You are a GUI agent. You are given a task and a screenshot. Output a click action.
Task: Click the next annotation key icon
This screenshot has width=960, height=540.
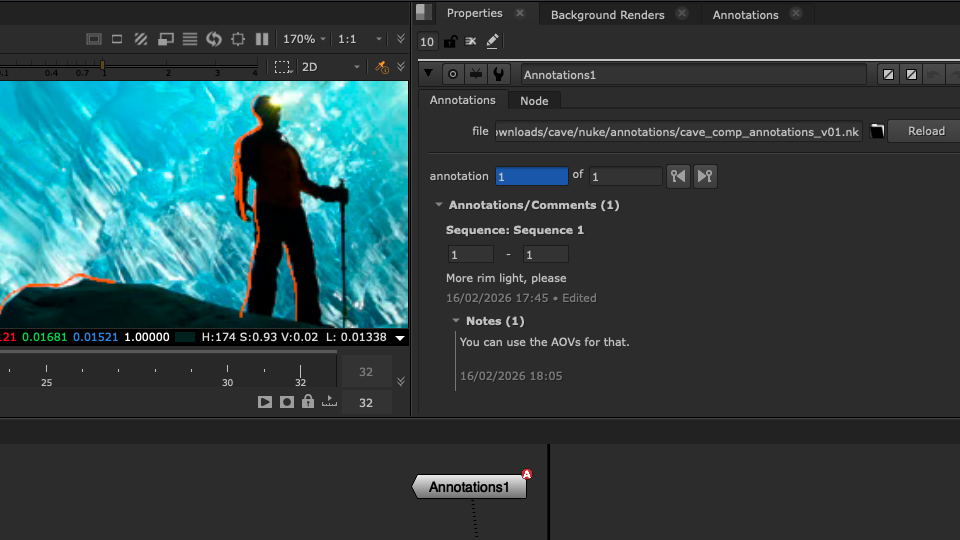[x=705, y=176]
